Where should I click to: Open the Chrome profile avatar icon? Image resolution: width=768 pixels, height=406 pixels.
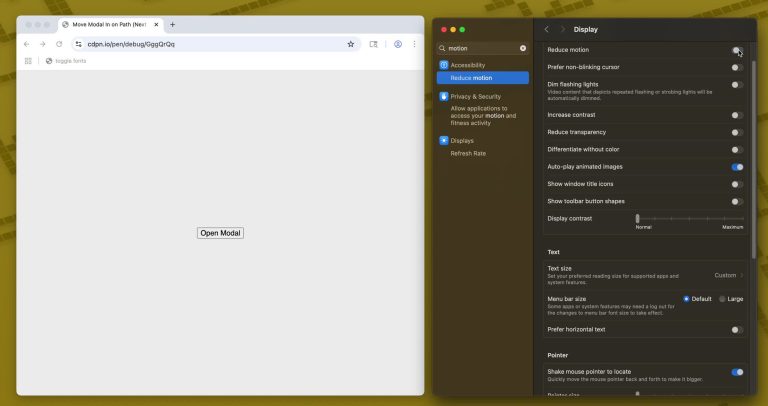[x=397, y=44]
